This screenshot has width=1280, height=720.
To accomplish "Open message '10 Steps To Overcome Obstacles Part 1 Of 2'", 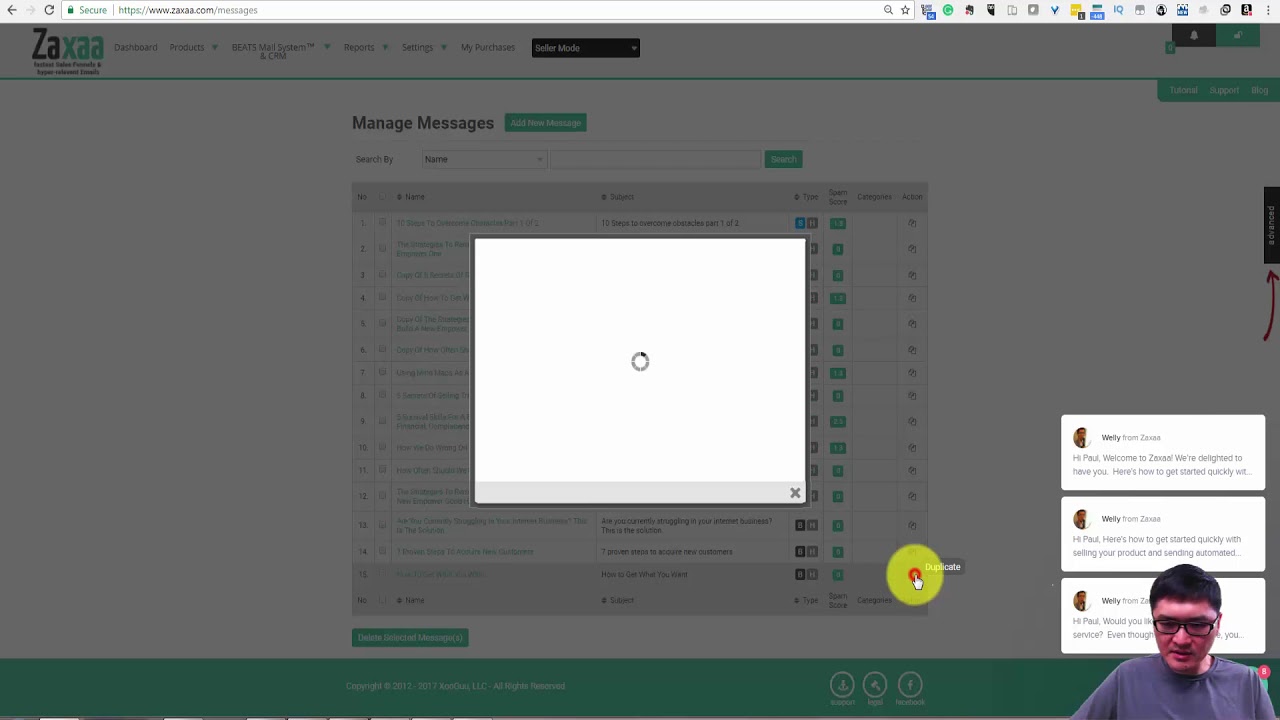I will [x=467, y=223].
